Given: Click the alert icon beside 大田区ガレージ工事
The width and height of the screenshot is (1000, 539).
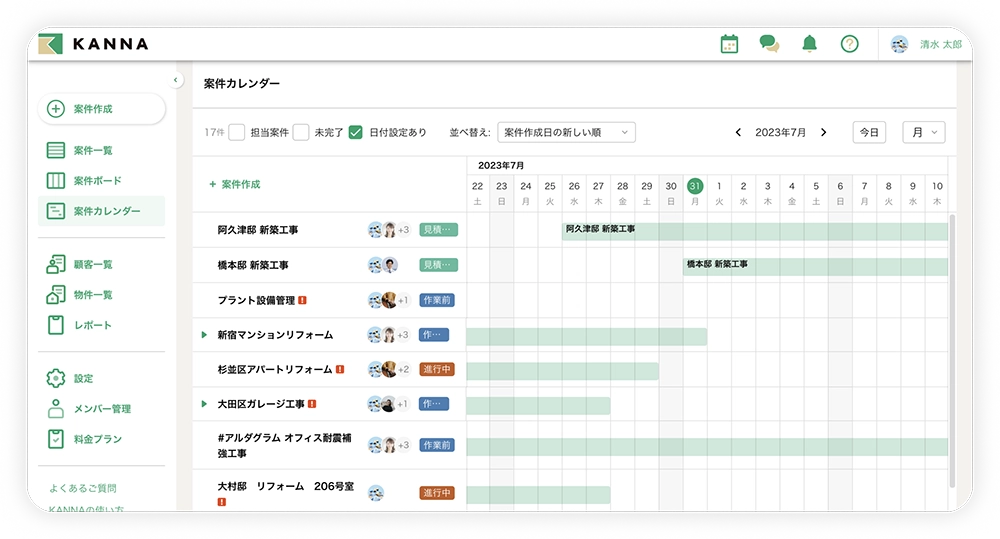Looking at the screenshot, I should pos(312,404).
